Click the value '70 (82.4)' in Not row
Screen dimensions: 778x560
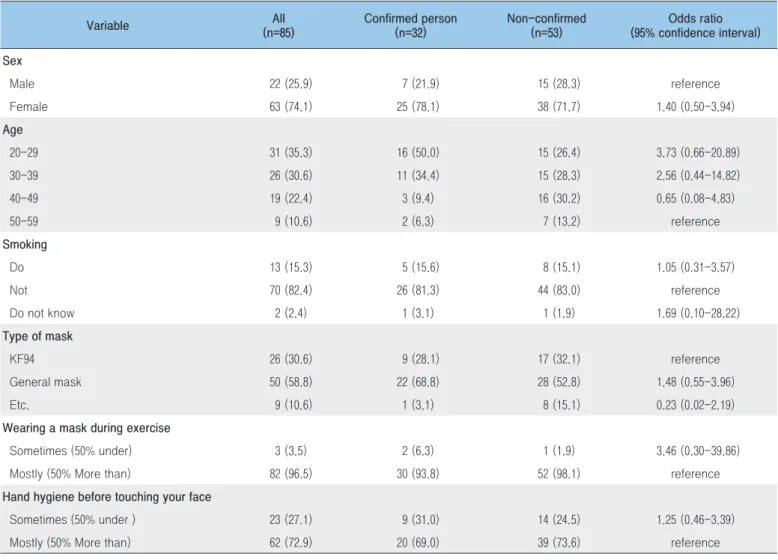click(291, 290)
